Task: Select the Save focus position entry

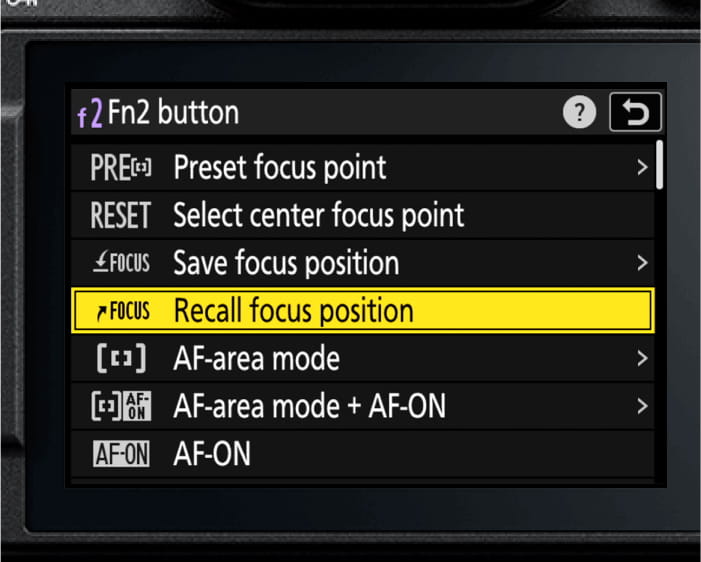Action: click(286, 263)
